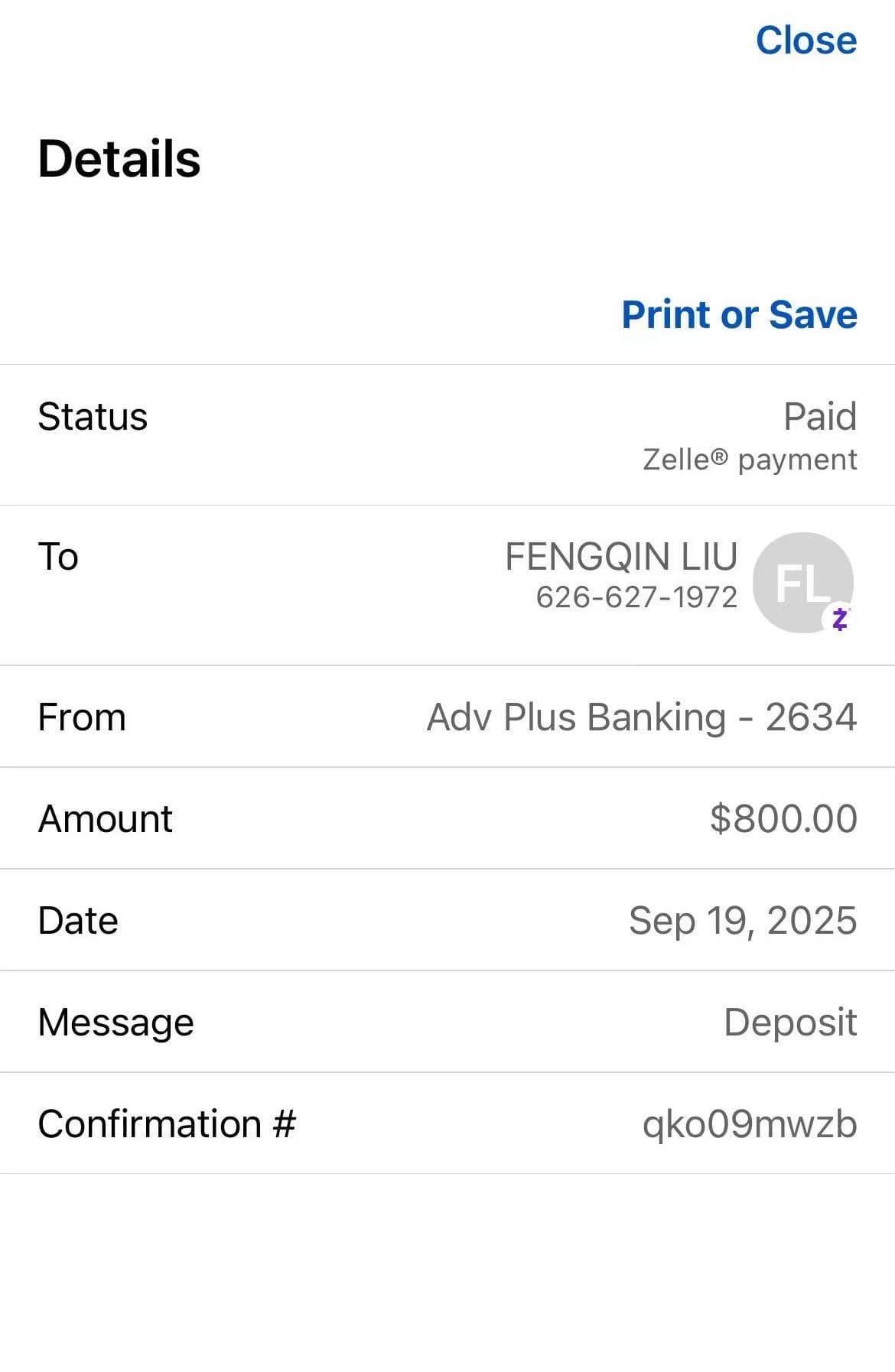Image resolution: width=895 pixels, height=1372 pixels.
Task: Tap the Message row label
Action: coord(116,1022)
